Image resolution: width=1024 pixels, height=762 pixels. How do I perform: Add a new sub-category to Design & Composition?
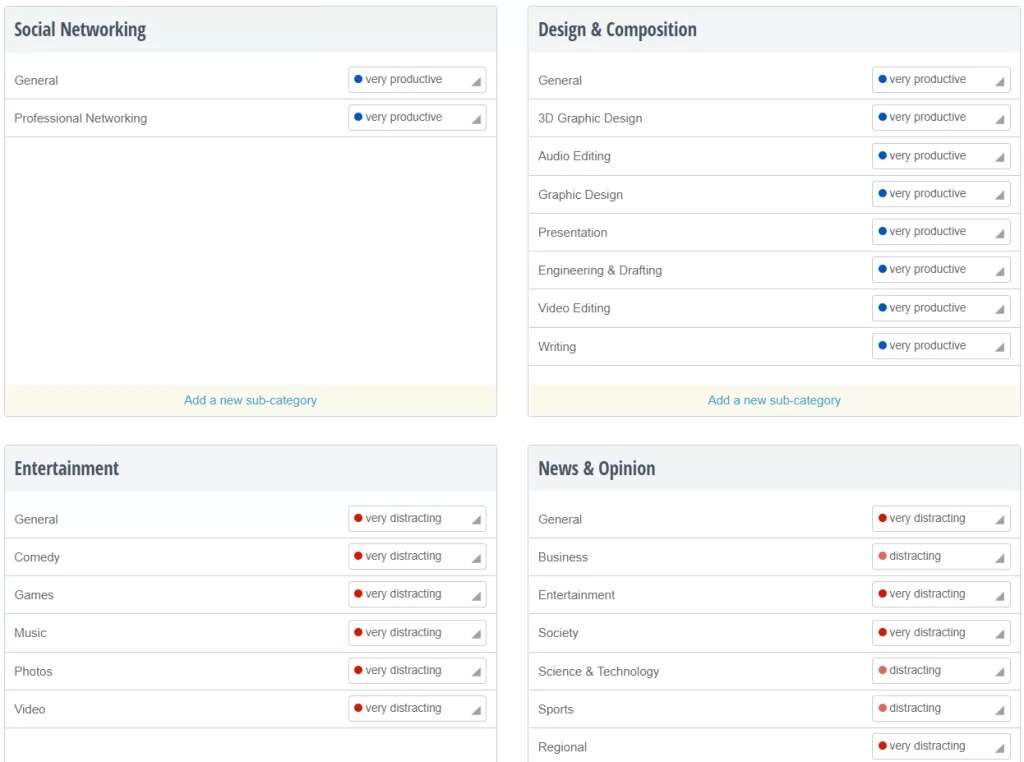(x=774, y=400)
